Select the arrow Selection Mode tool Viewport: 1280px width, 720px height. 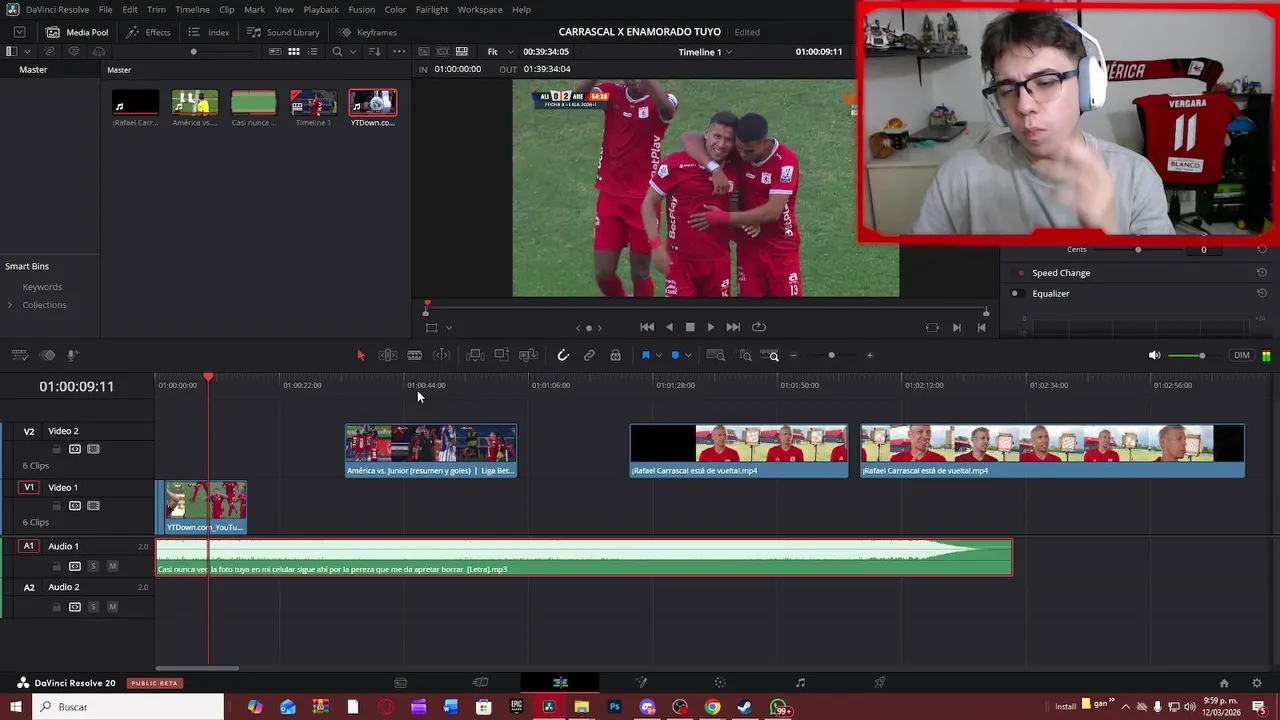tap(361, 355)
